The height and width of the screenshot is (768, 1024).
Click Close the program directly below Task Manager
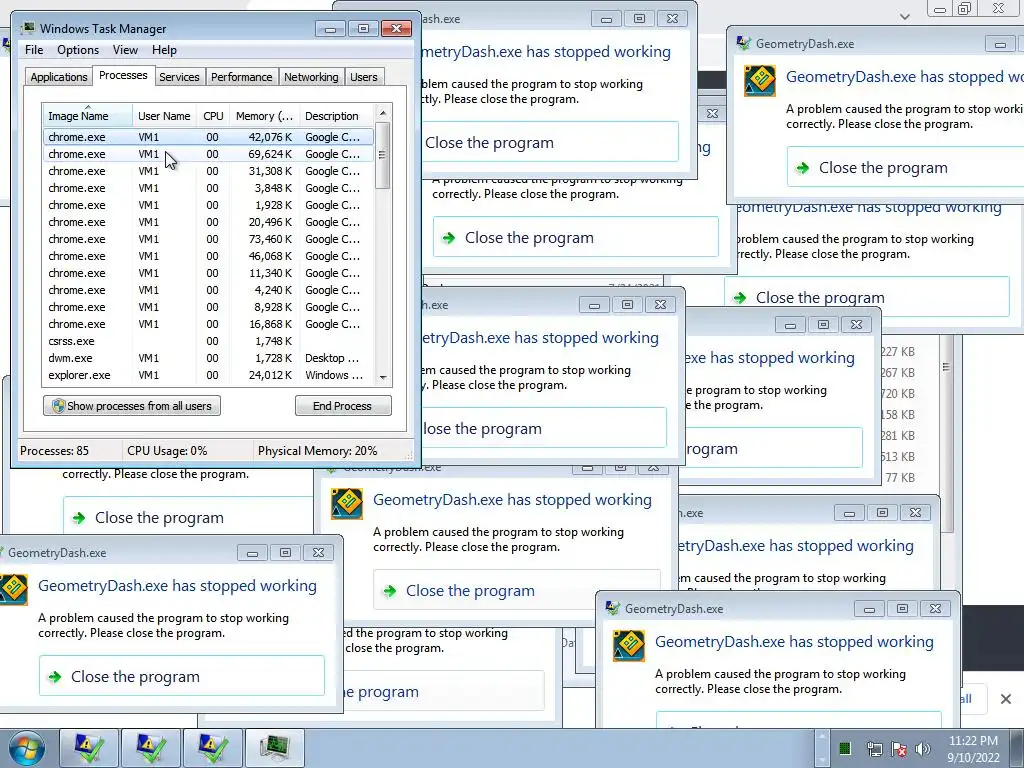point(188,517)
